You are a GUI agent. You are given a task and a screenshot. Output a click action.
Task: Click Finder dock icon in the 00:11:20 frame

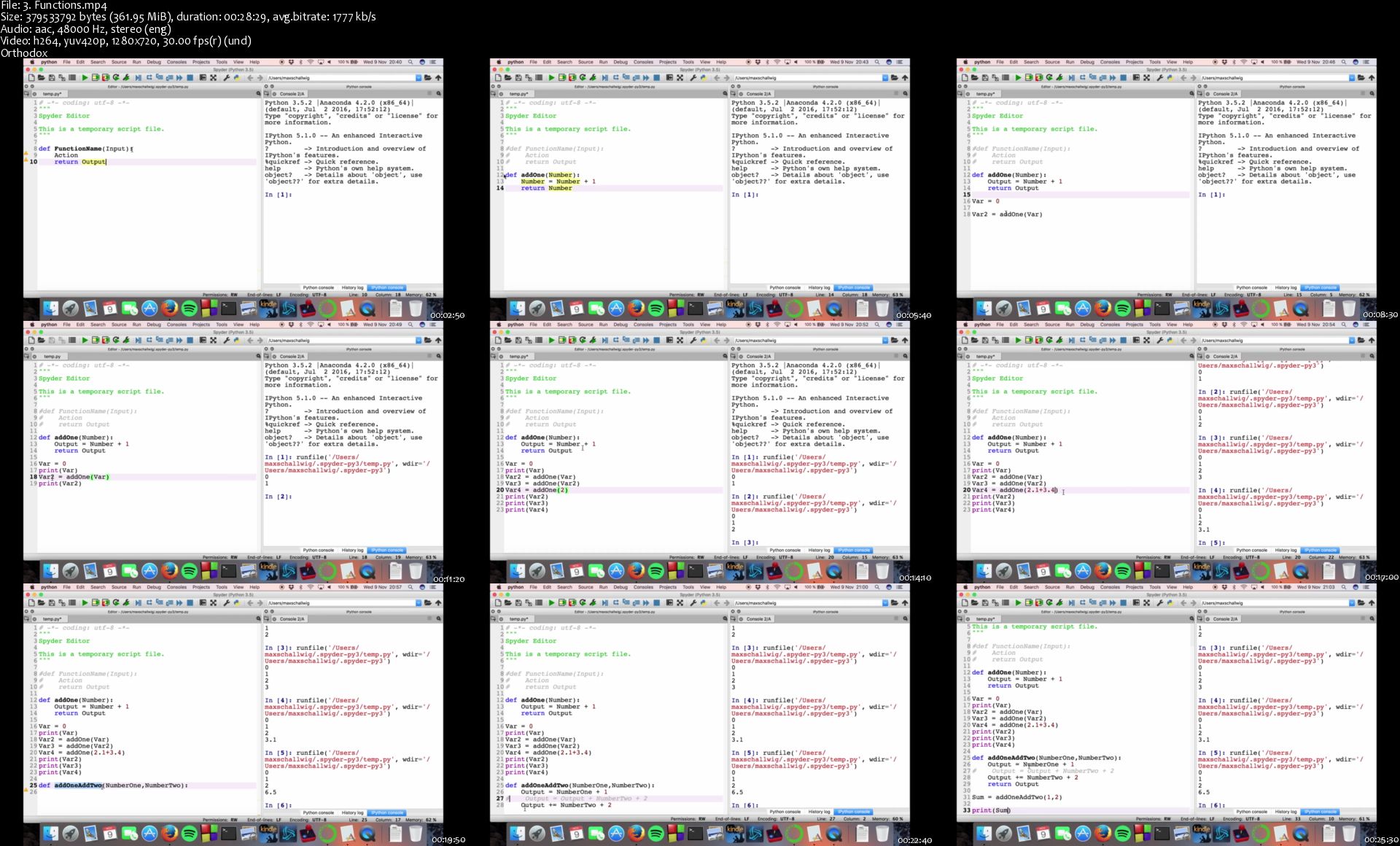tap(50, 570)
